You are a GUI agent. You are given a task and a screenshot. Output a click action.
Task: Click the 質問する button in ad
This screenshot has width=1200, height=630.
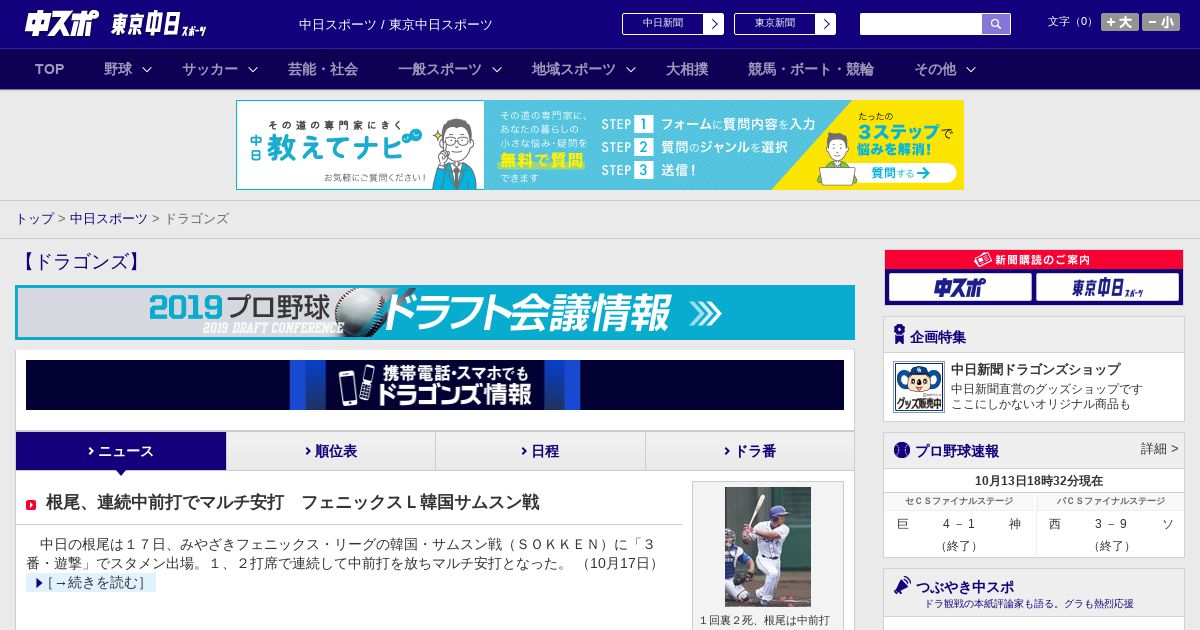click(x=900, y=173)
